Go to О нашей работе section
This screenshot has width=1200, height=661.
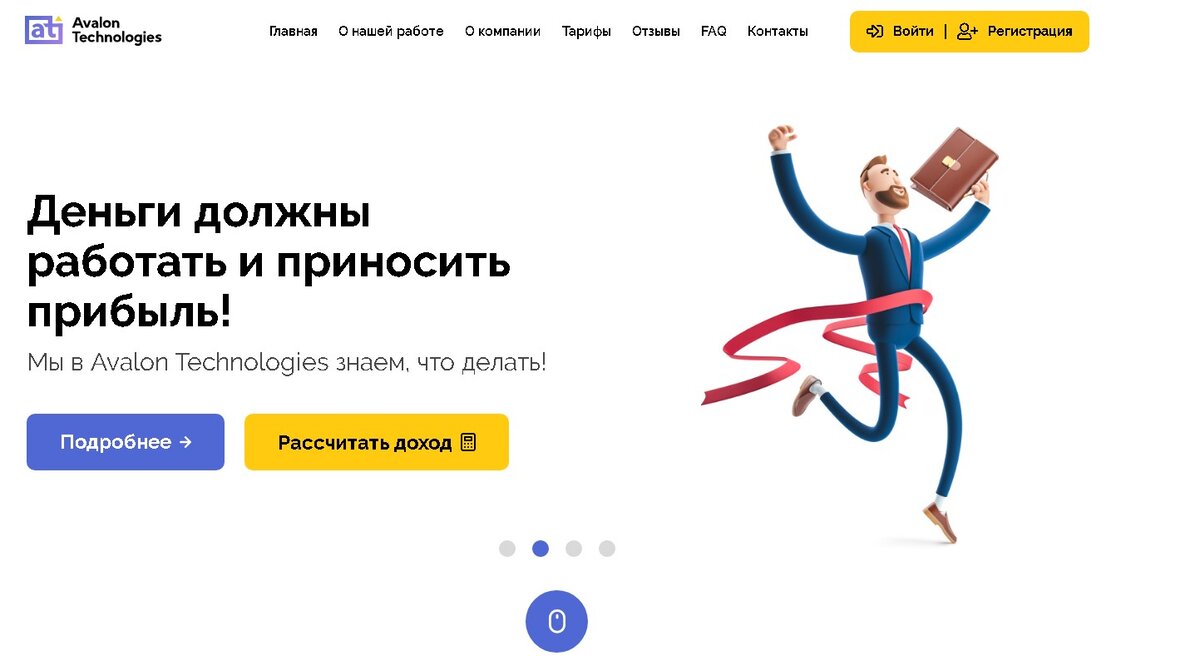click(x=391, y=31)
